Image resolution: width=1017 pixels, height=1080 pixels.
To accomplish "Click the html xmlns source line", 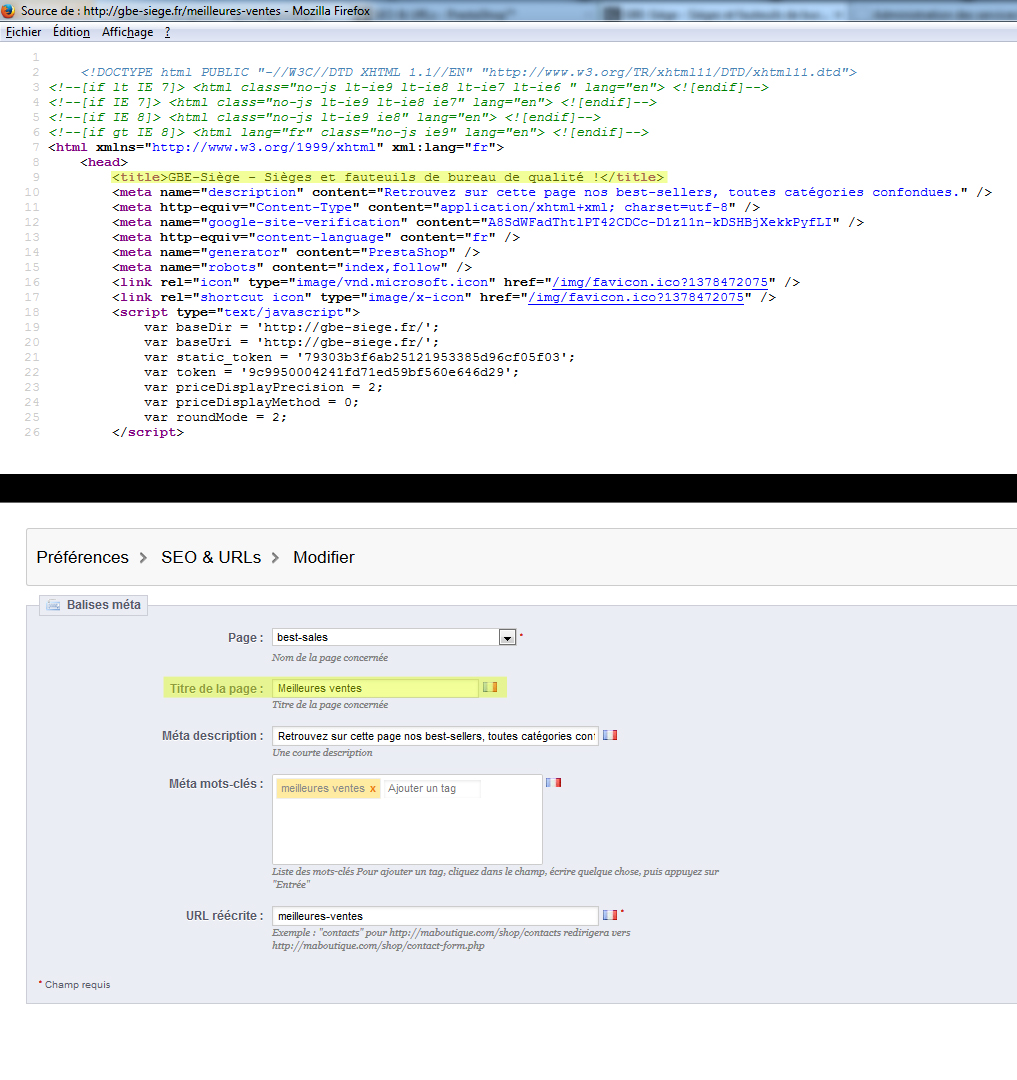I will point(276,147).
